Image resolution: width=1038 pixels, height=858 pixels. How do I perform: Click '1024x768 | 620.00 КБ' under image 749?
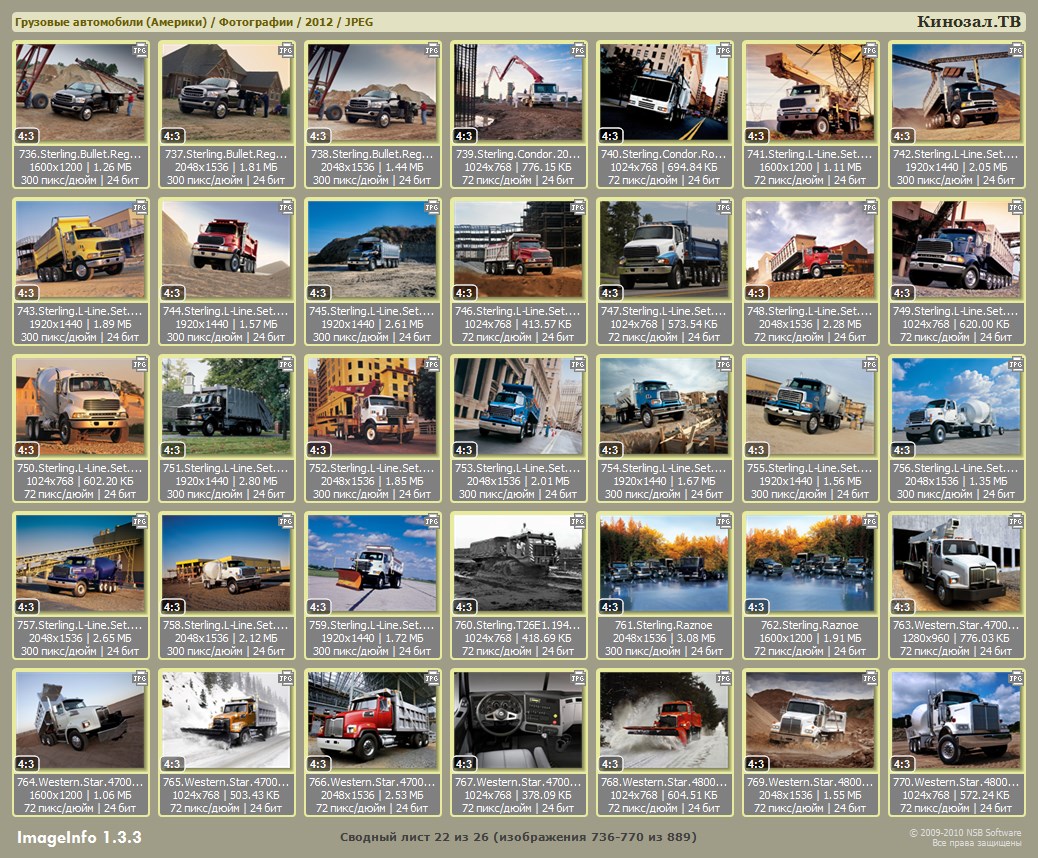pyautogui.click(x=956, y=324)
